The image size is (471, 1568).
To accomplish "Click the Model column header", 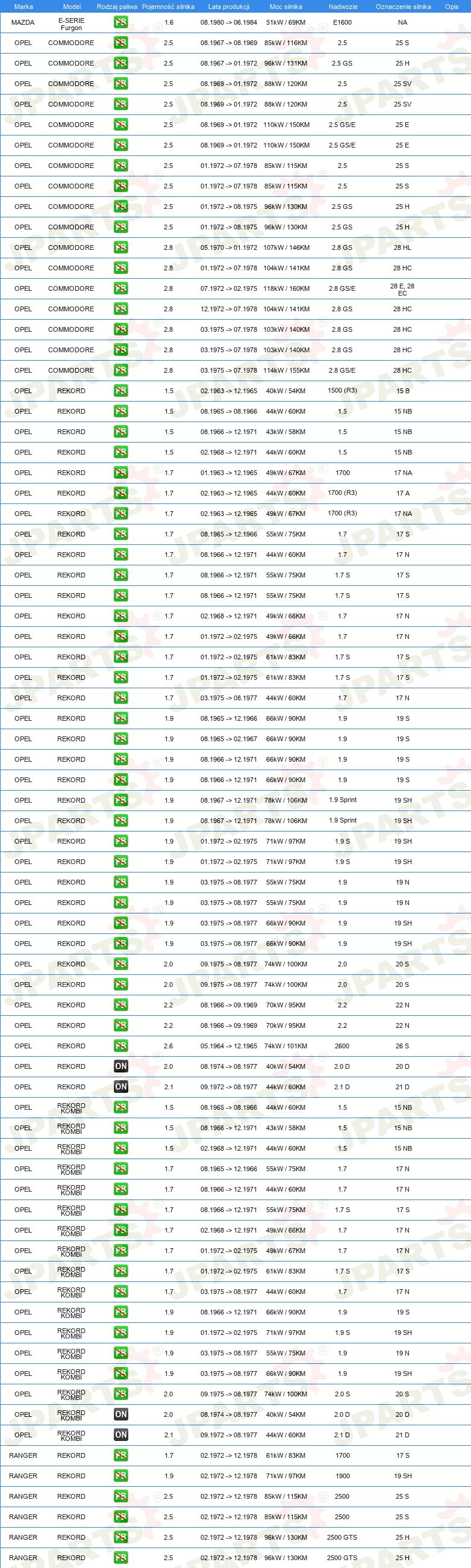I will pyautogui.click(x=72, y=7).
